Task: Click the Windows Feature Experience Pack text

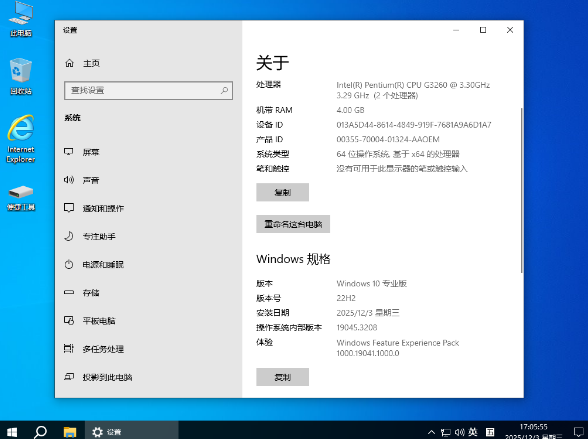Action: point(398,348)
